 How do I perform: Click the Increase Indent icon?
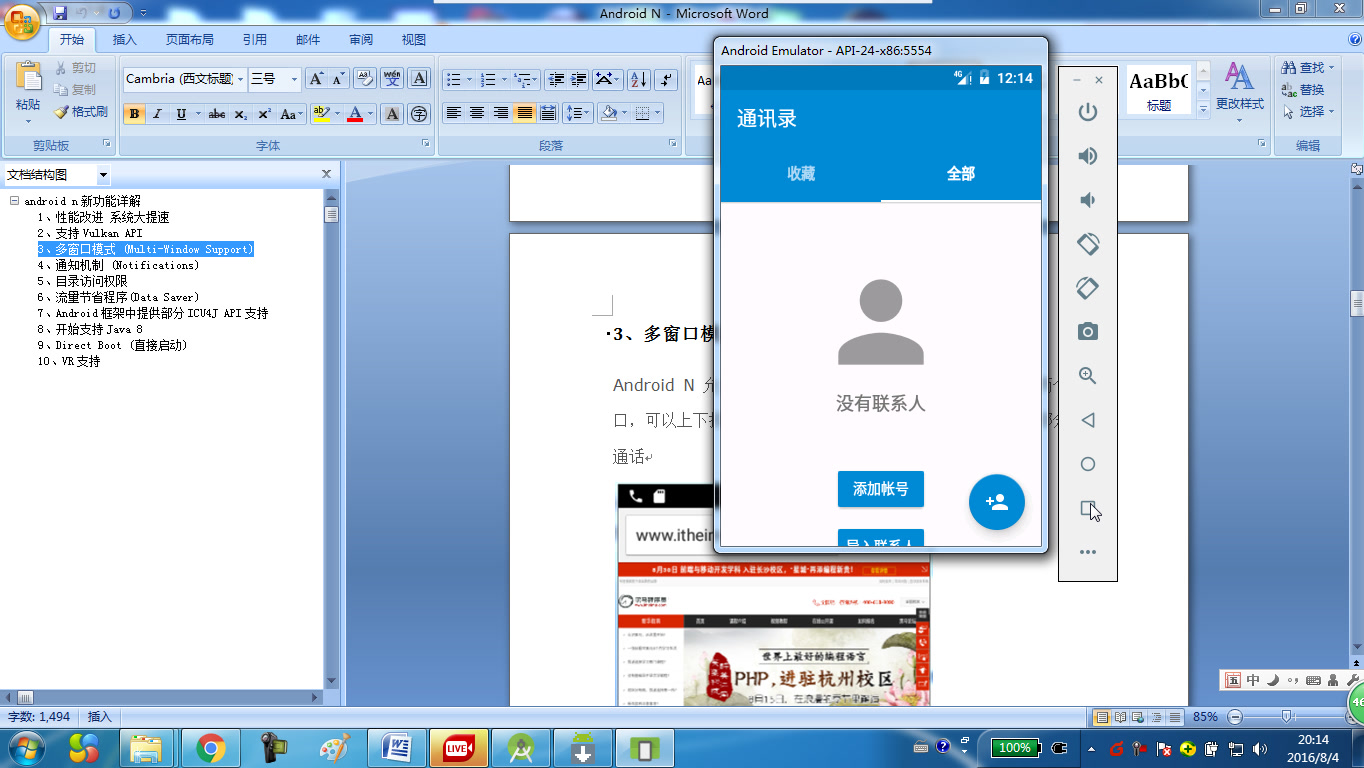coord(579,80)
